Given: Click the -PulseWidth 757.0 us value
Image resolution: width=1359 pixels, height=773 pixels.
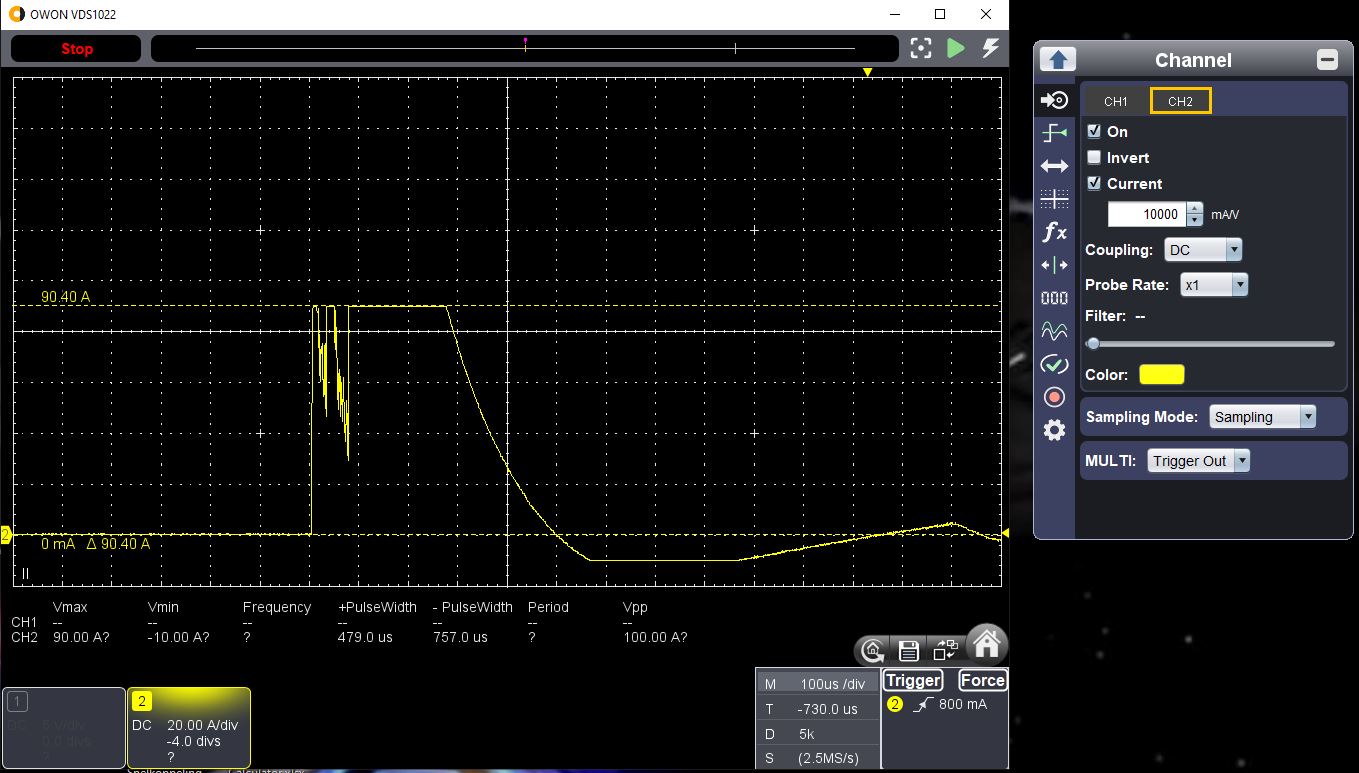Looking at the screenshot, I should 460,637.
